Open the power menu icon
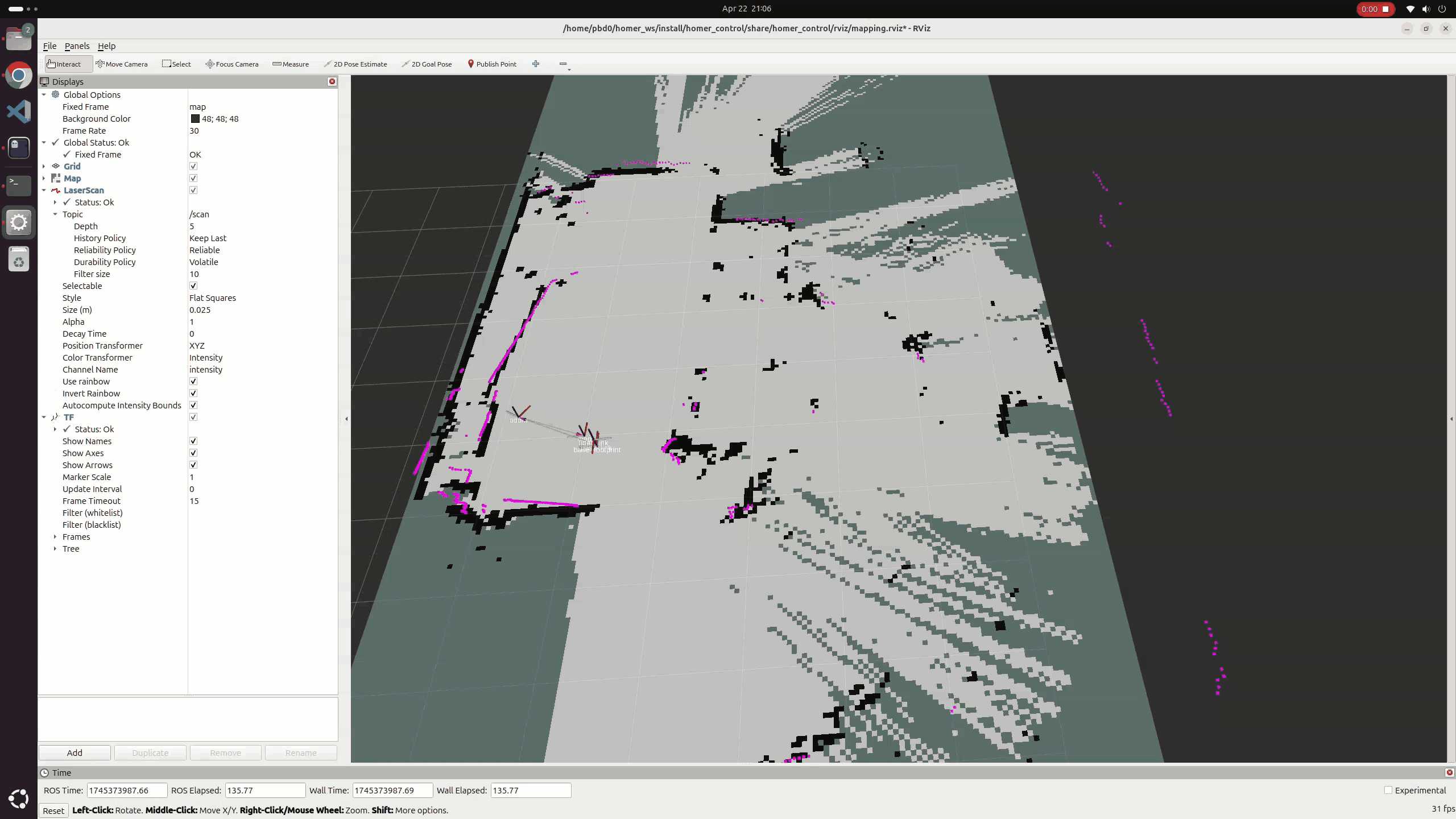Screen dimensions: 1456x819 click(1442, 9)
